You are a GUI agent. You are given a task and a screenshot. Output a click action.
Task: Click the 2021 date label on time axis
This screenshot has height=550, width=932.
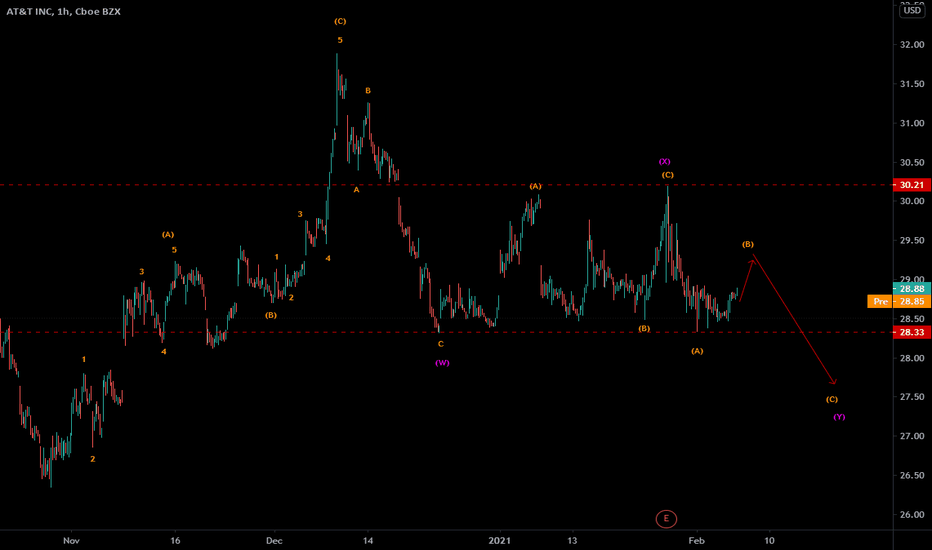[499, 540]
